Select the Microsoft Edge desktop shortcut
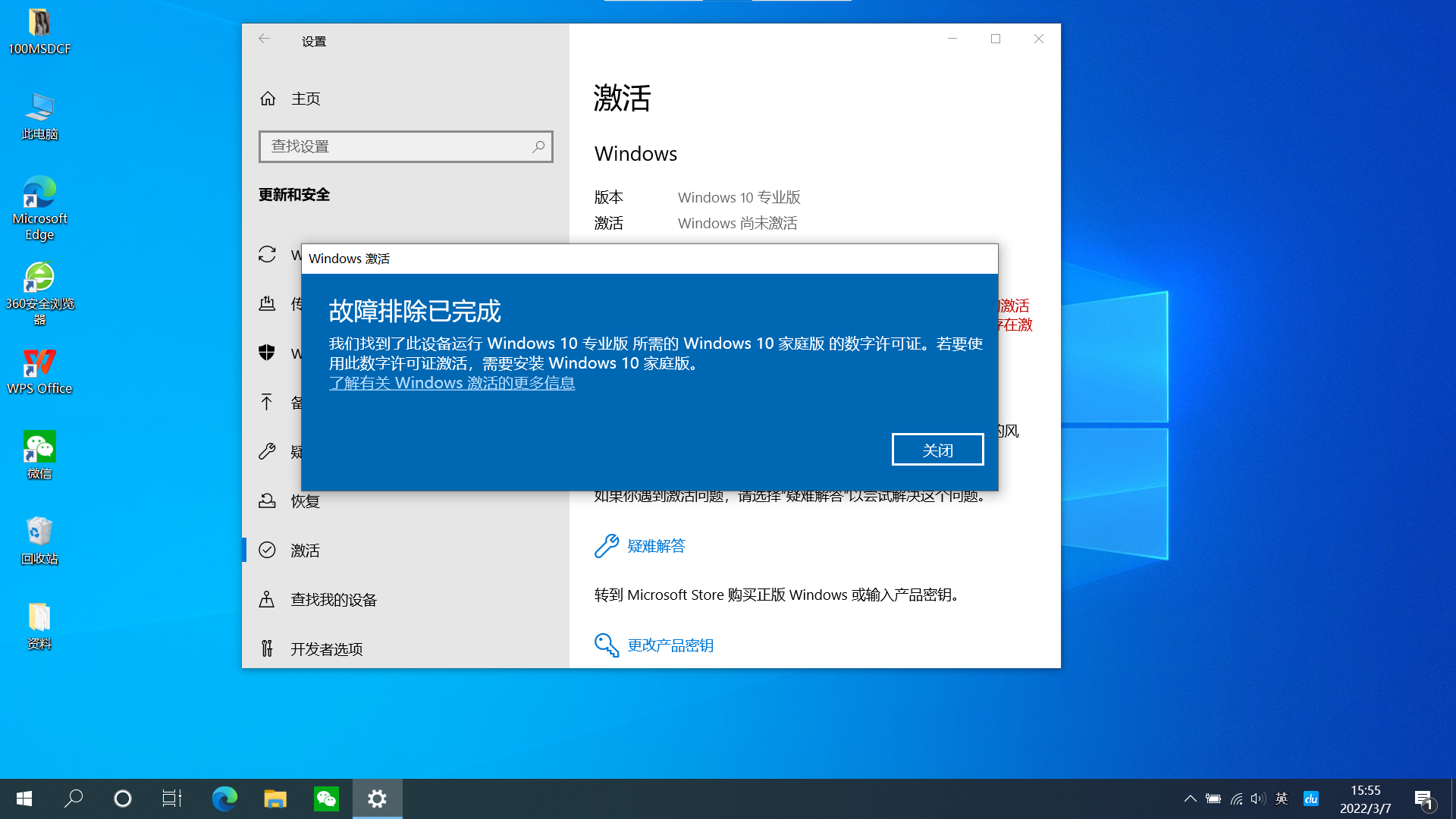The image size is (1456, 819). [39, 209]
